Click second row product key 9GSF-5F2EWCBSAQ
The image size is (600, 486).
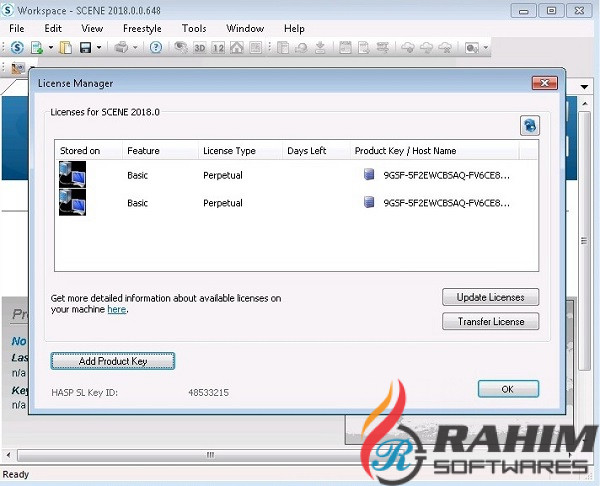coord(447,203)
